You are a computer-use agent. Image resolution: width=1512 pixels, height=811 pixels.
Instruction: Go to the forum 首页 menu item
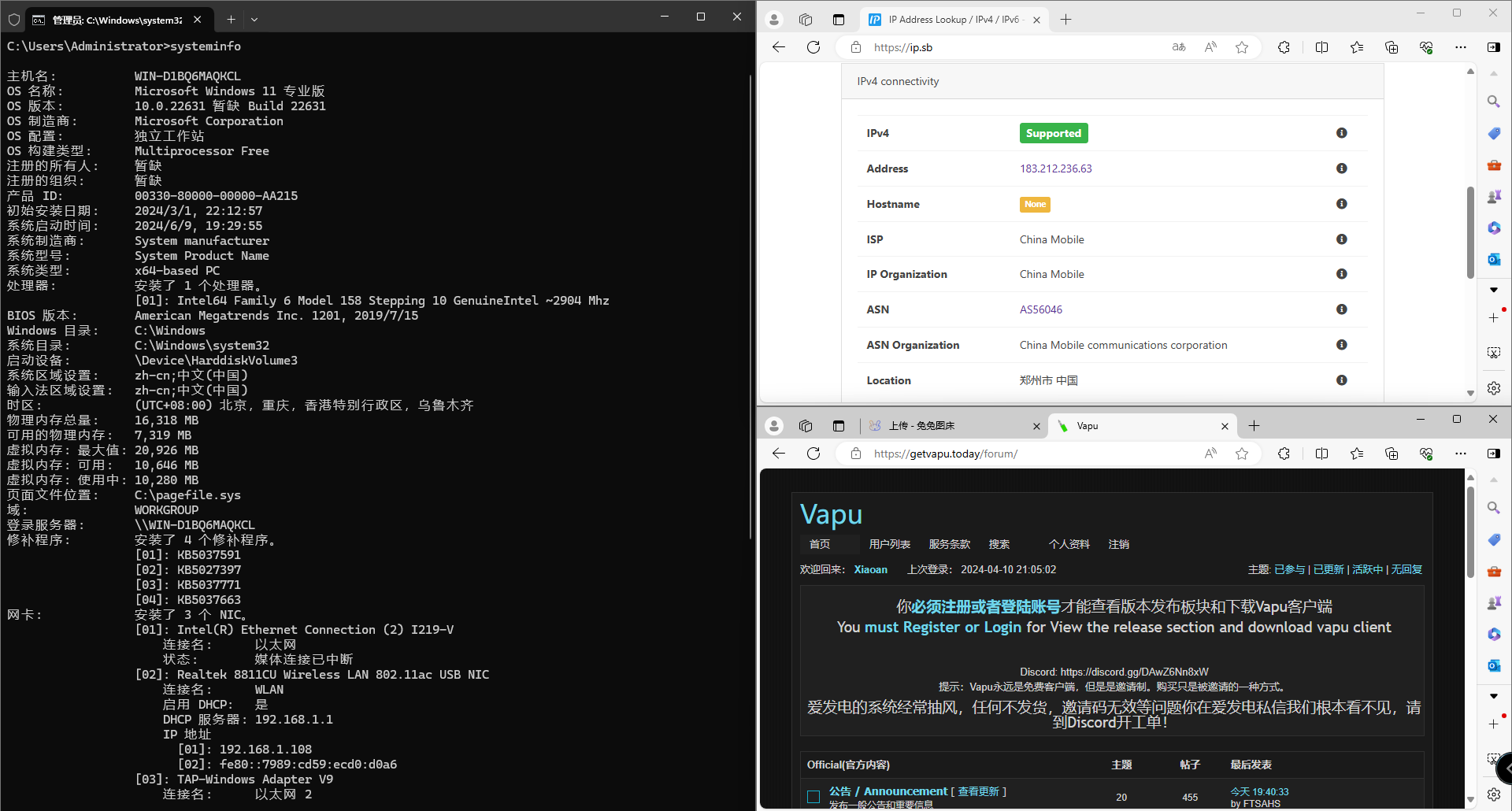point(820,544)
